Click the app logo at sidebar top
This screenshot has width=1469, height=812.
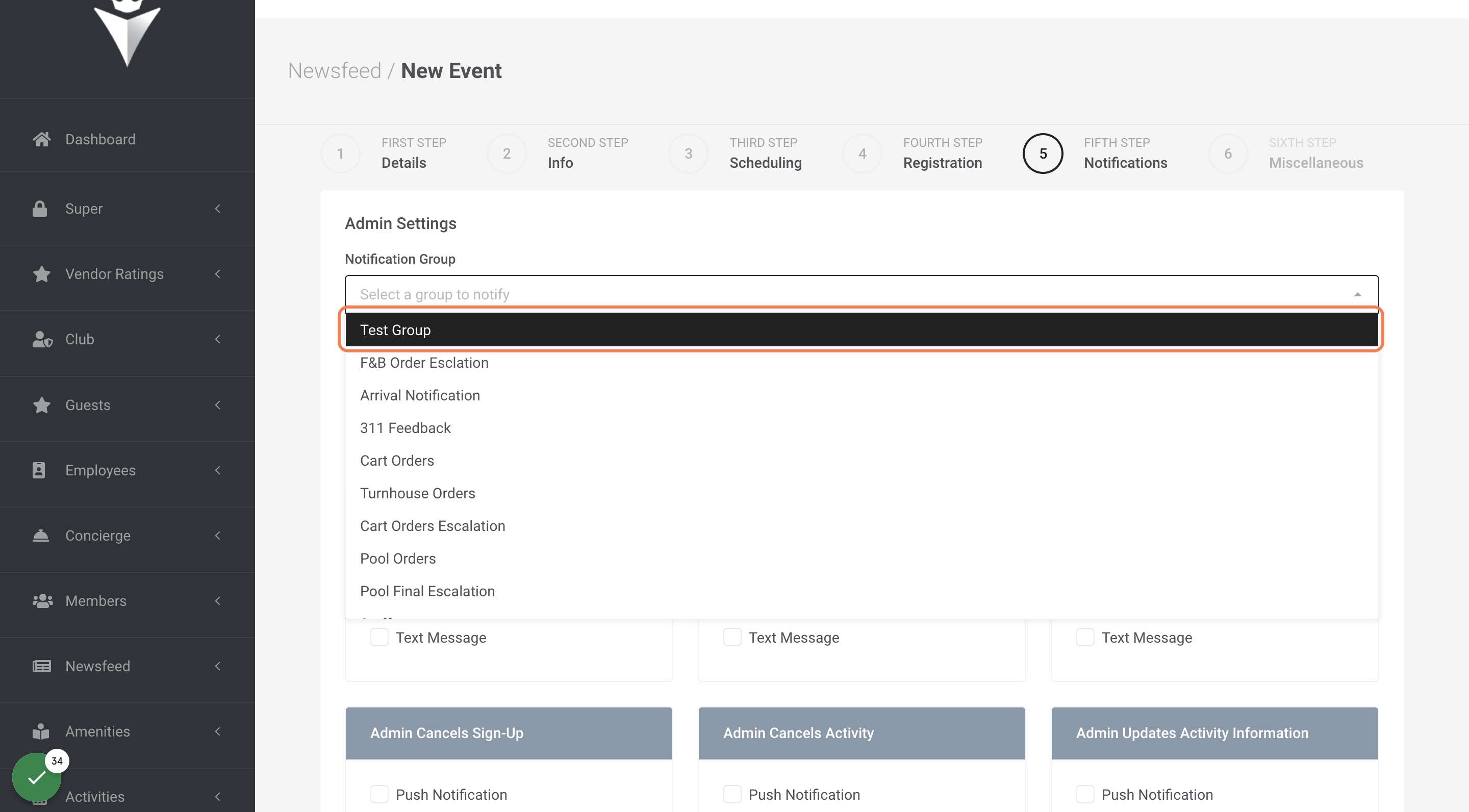(x=127, y=33)
